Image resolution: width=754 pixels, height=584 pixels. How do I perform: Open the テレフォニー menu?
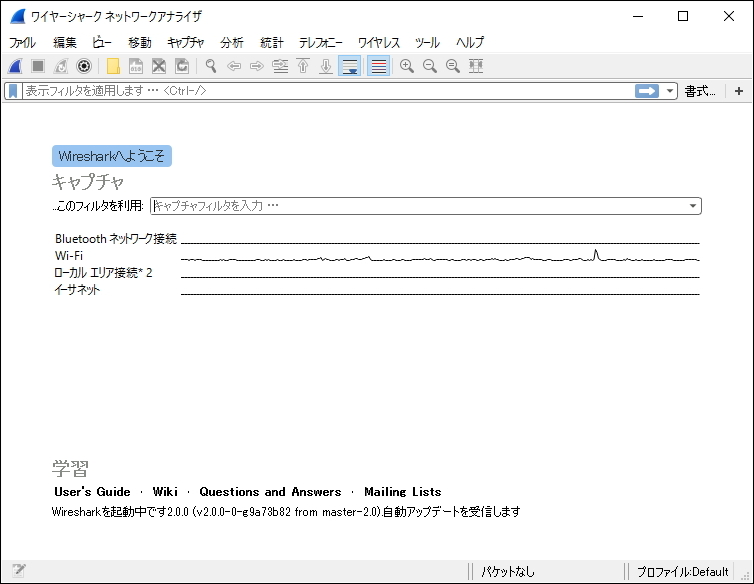[321, 42]
